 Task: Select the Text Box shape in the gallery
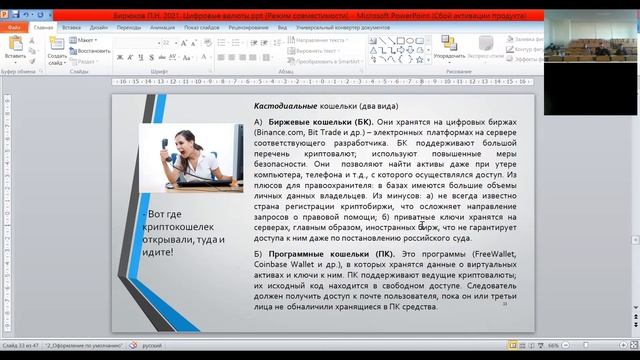click(x=373, y=41)
